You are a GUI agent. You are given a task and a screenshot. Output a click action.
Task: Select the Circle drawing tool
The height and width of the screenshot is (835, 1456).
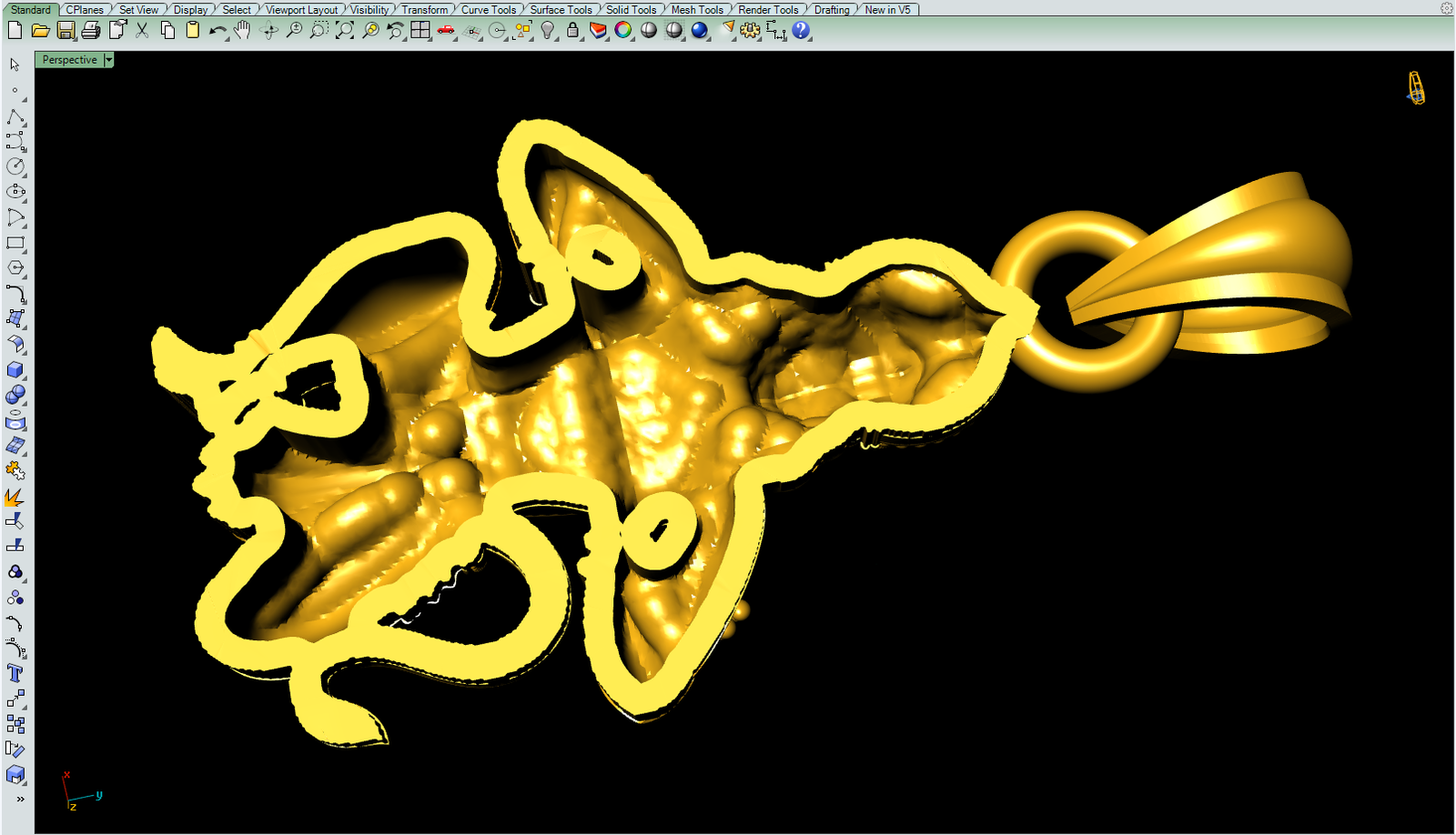pos(15,166)
